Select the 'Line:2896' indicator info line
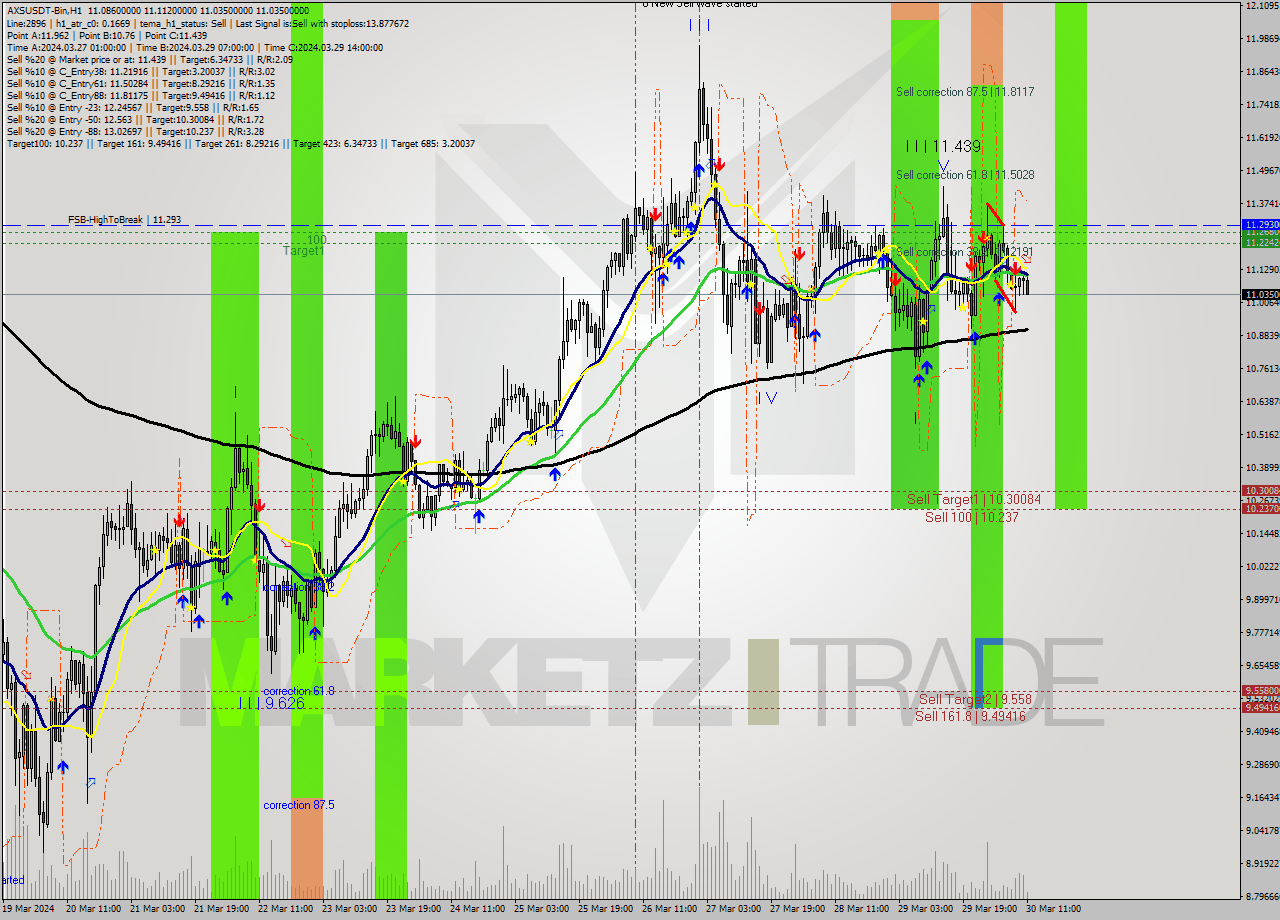This screenshot has height=920, width=1280. point(208,23)
